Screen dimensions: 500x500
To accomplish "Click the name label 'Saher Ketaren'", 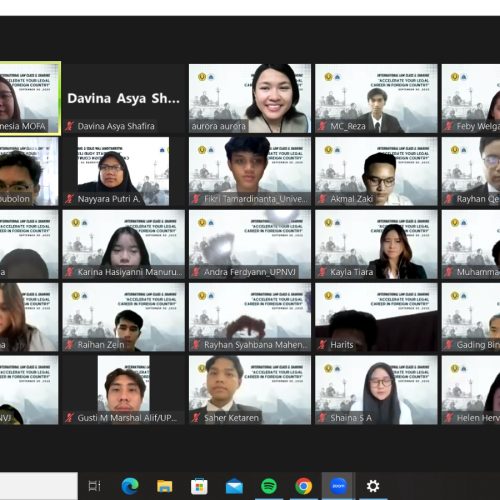I will pyautogui.click(x=231, y=418).
